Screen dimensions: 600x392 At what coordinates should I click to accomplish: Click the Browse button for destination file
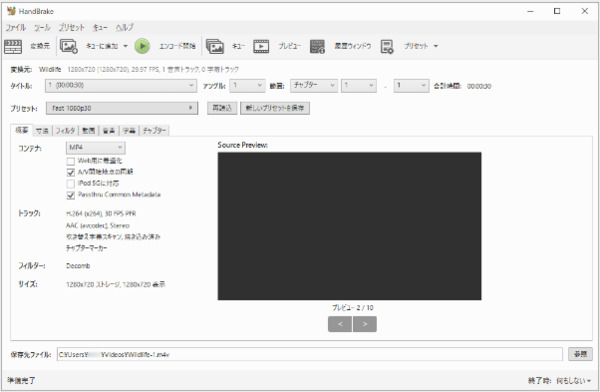tap(580, 354)
